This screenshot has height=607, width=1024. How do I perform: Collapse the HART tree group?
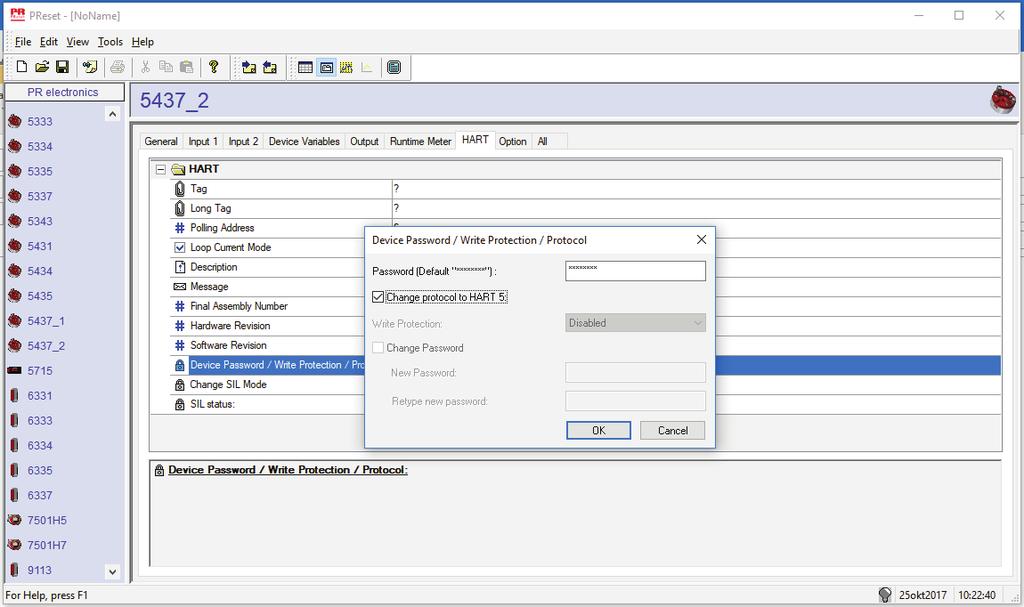(x=160, y=169)
